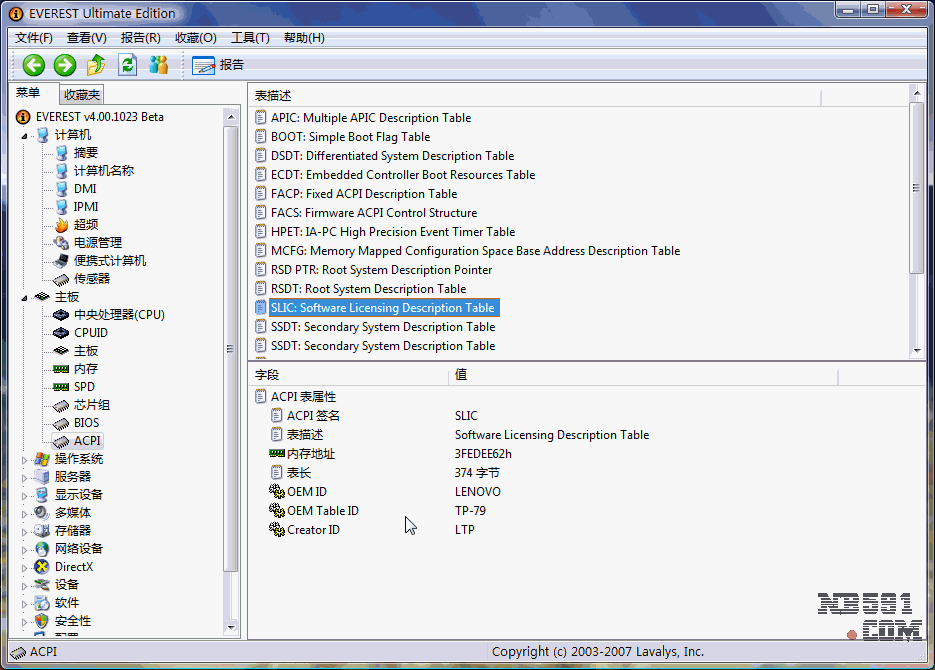Expand the 操作系统 tree branch arrow
This screenshot has height=670, width=935.
click(25, 459)
